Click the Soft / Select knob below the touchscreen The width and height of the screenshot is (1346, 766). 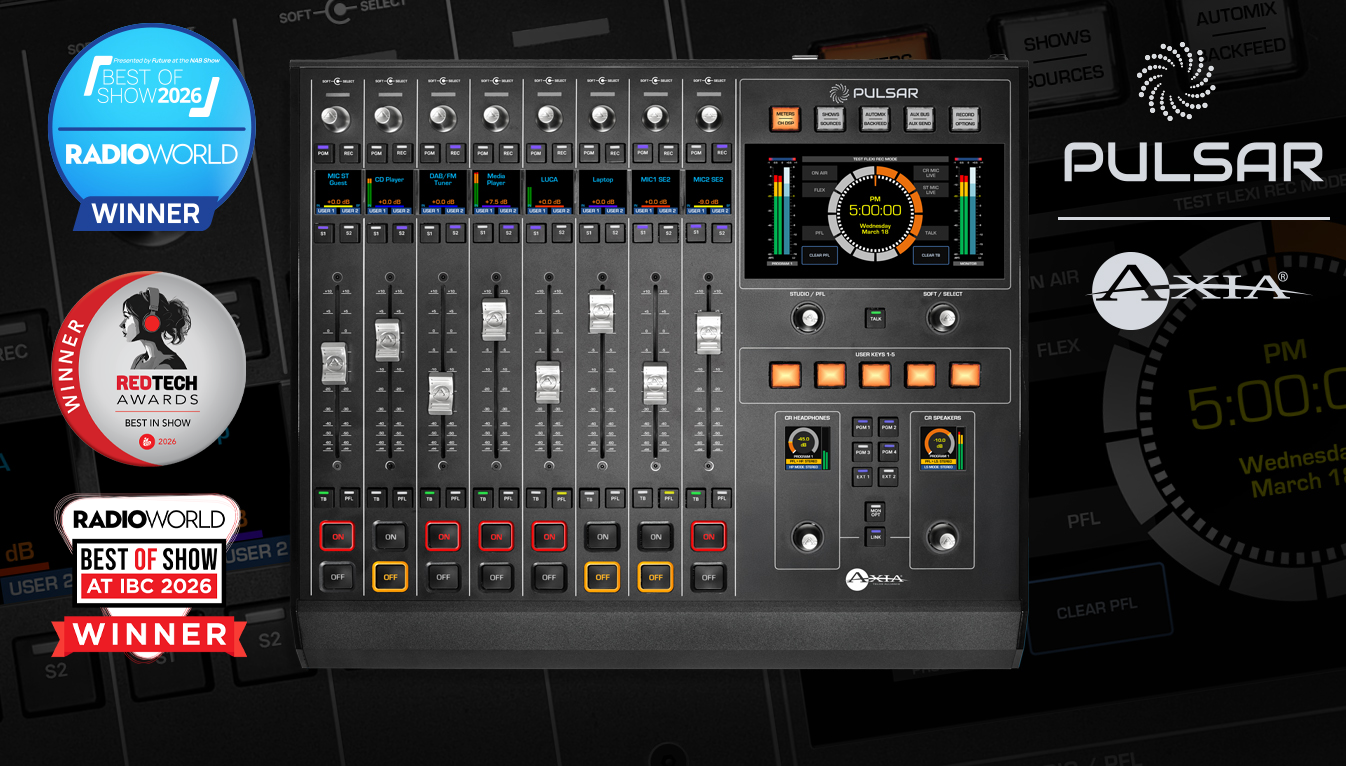click(941, 318)
